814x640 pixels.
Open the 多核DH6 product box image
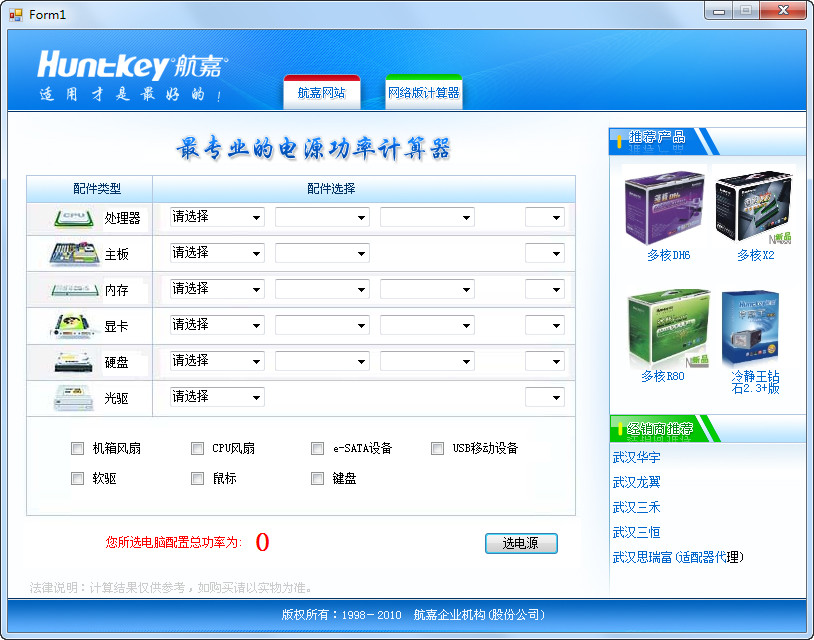tap(664, 207)
